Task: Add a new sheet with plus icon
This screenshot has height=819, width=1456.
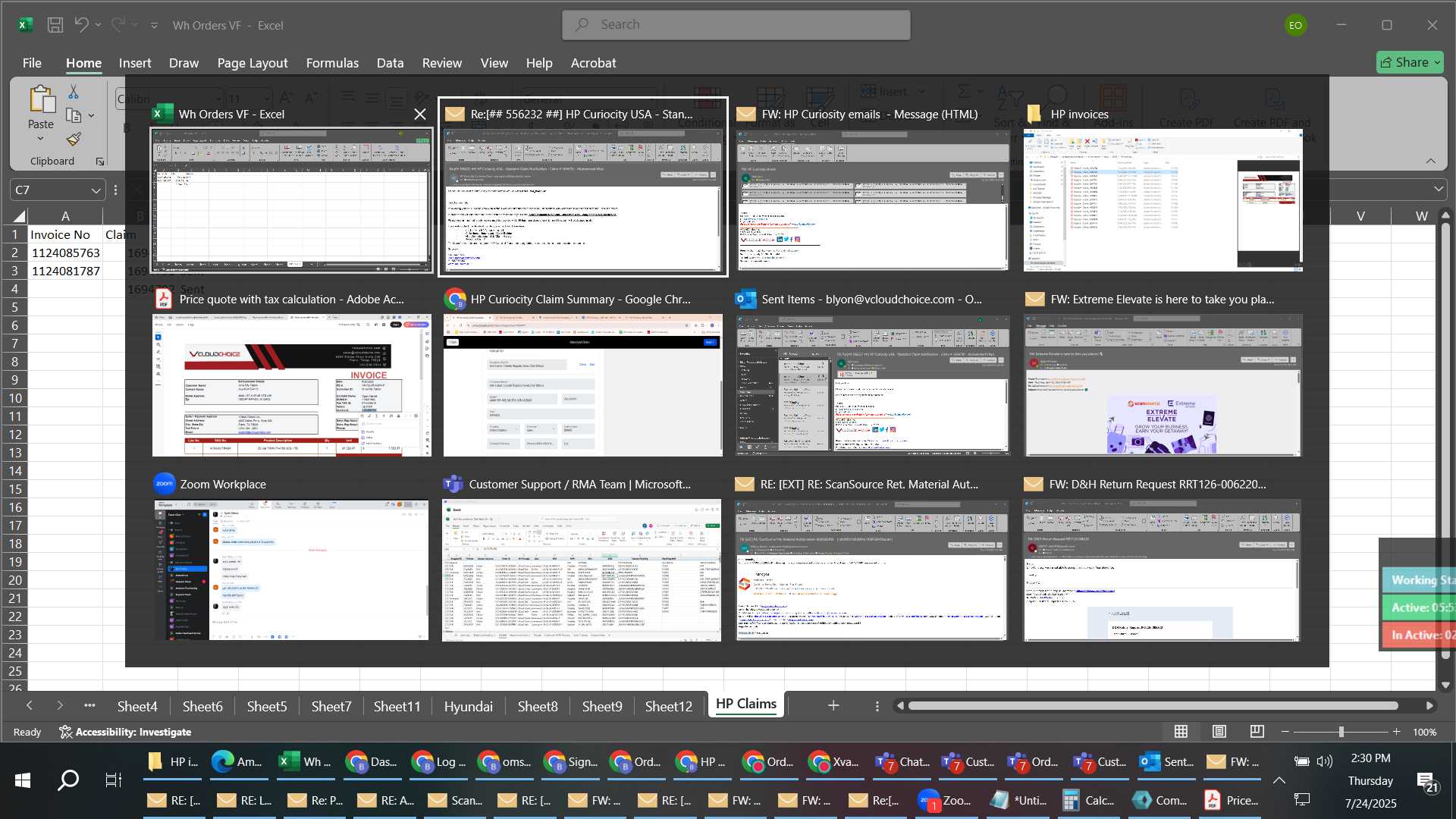Action: click(833, 705)
